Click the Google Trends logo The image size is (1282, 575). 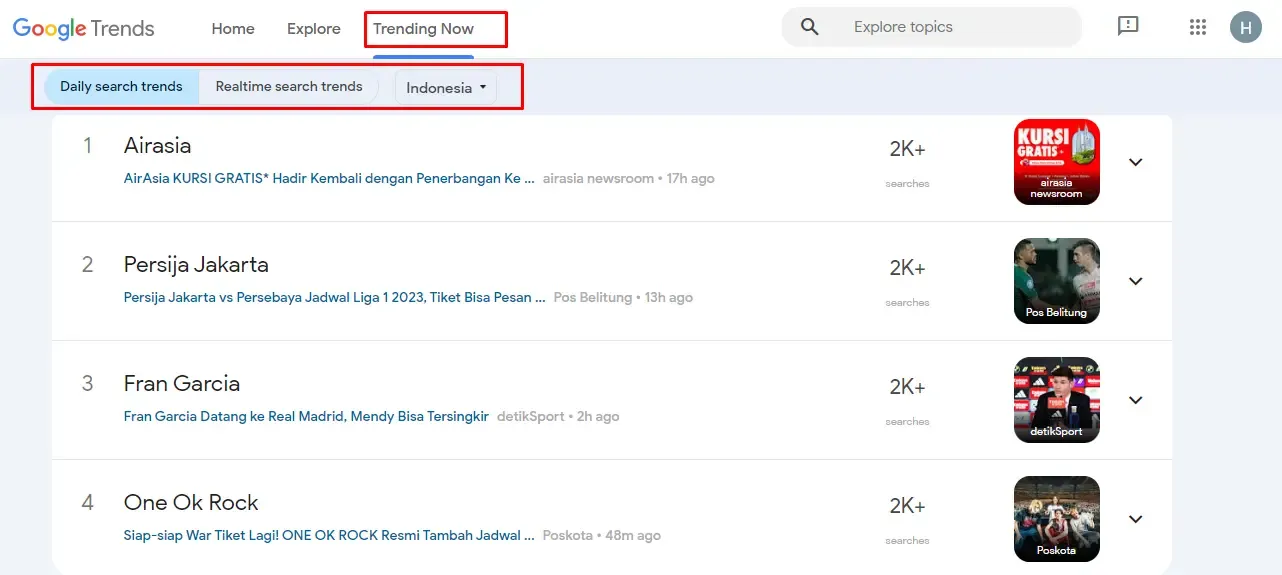click(84, 28)
